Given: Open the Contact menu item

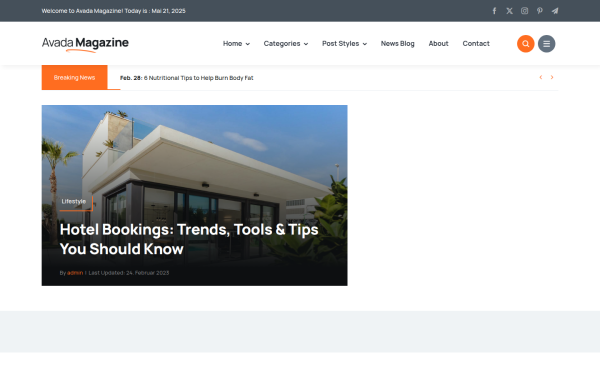Looking at the screenshot, I should point(476,44).
